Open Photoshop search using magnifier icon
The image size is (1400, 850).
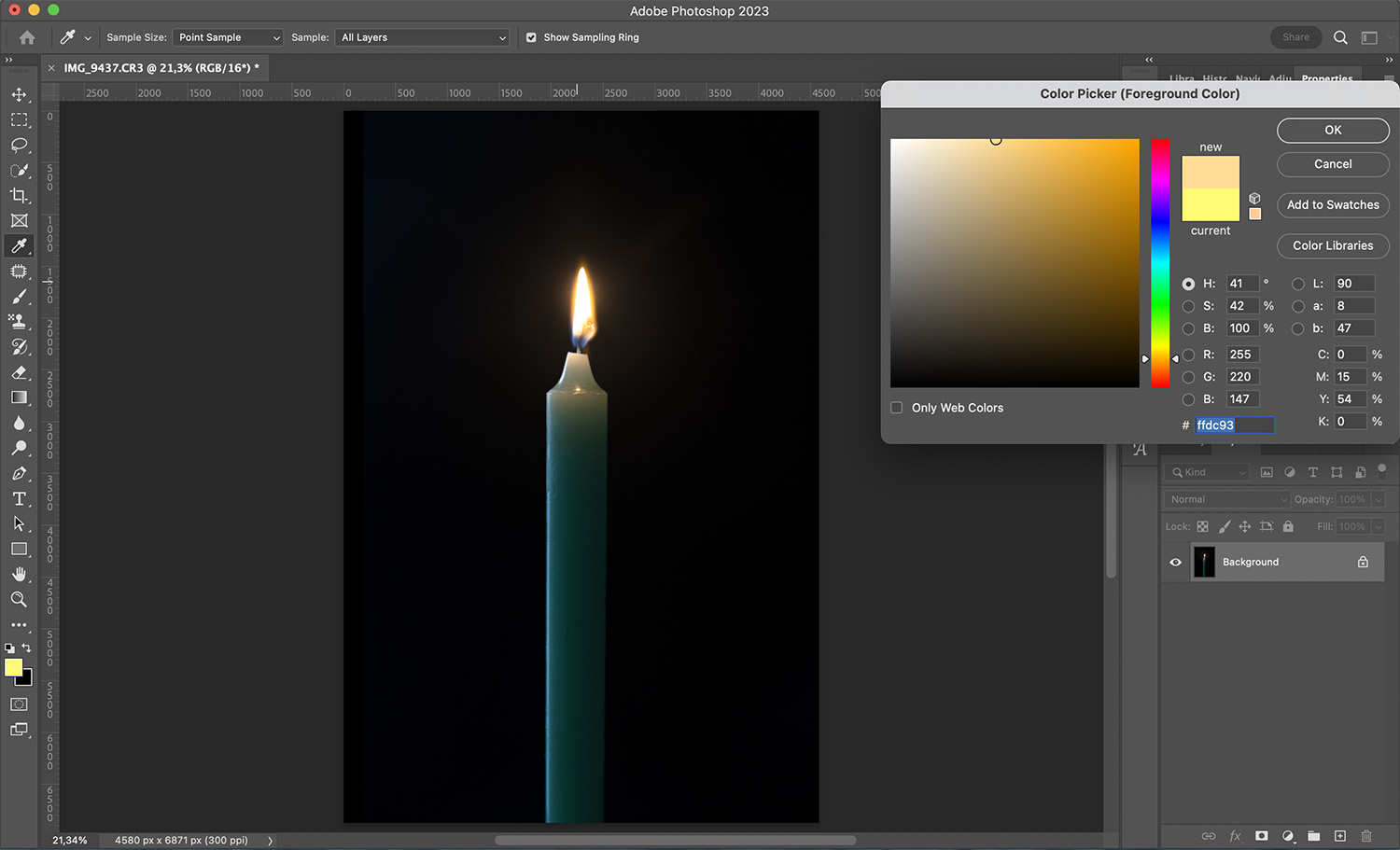tap(1340, 37)
